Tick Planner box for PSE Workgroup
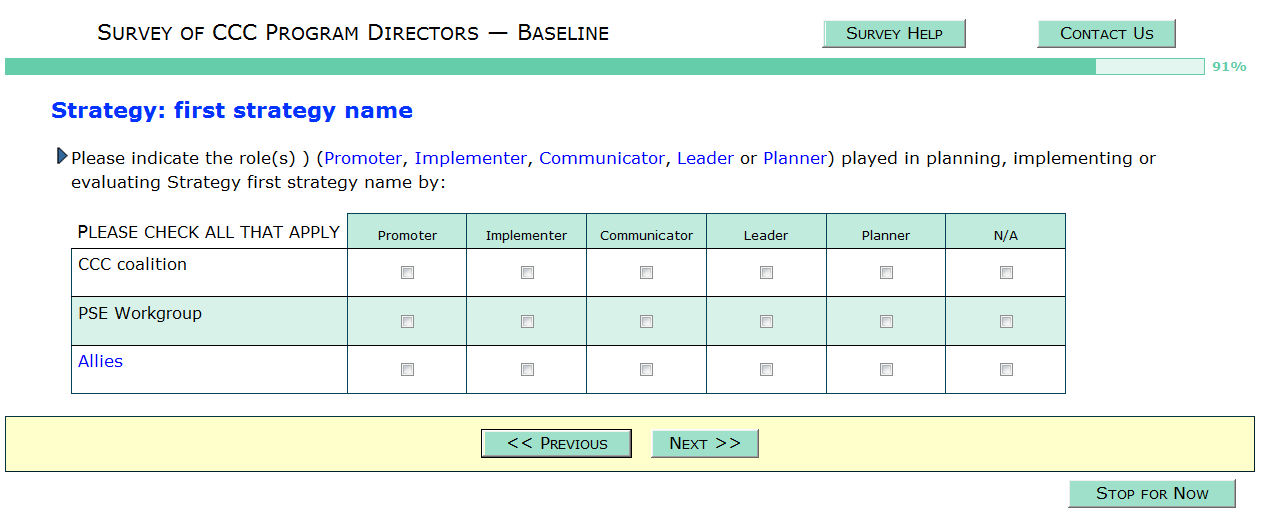 886,321
